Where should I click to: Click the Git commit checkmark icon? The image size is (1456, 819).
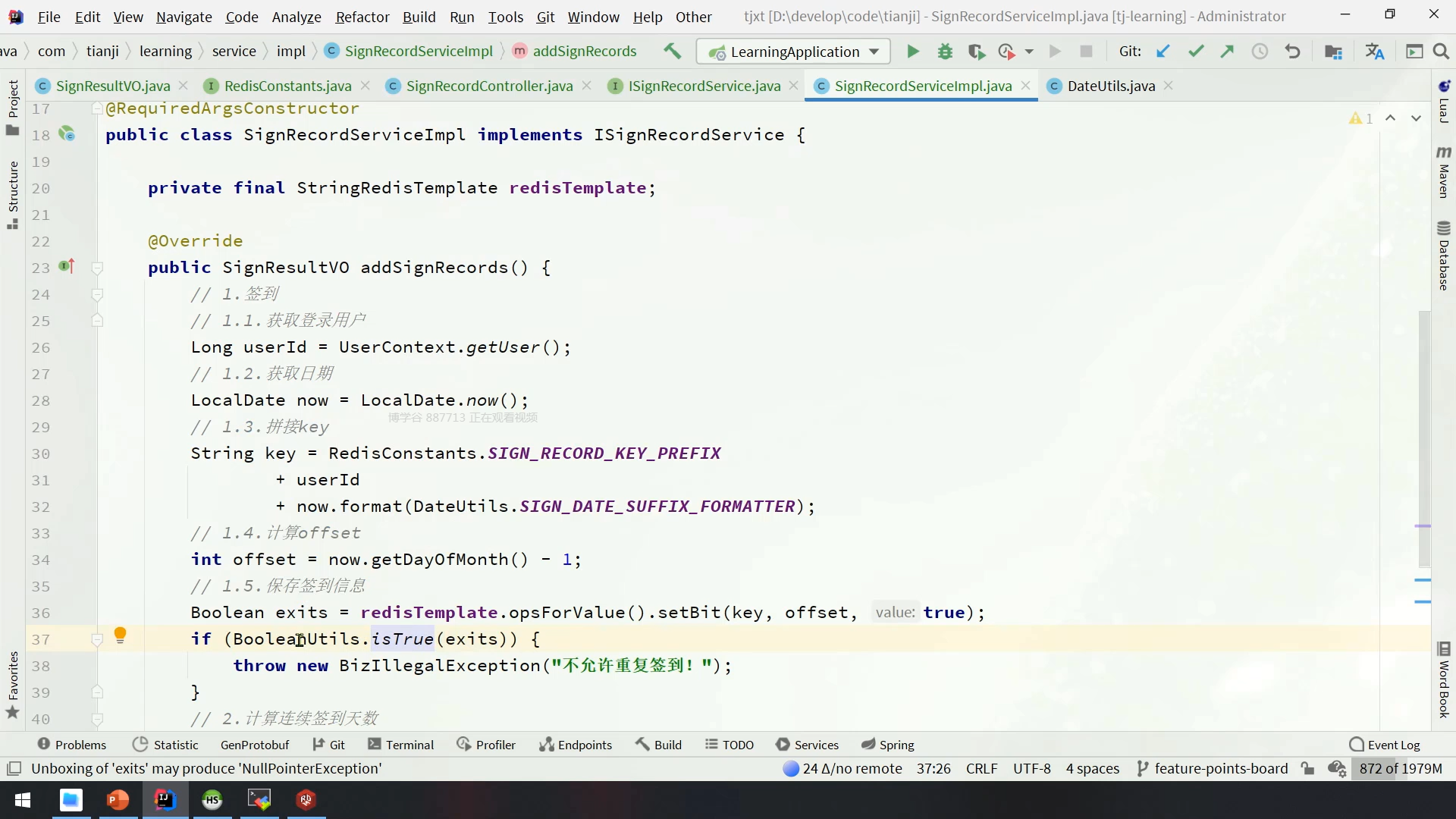click(x=1196, y=52)
